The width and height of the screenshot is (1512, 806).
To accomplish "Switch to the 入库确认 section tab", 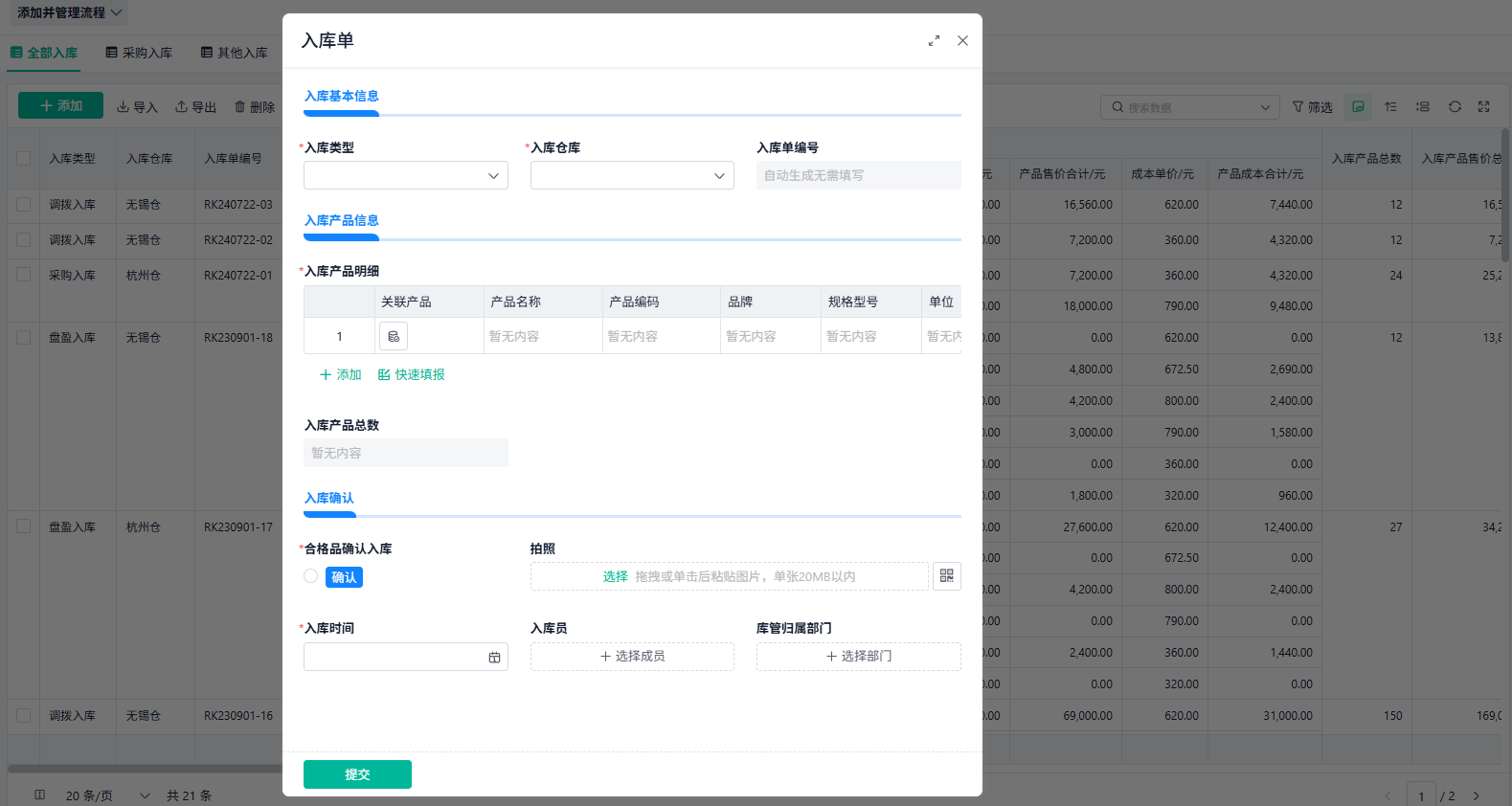I will [x=329, y=498].
